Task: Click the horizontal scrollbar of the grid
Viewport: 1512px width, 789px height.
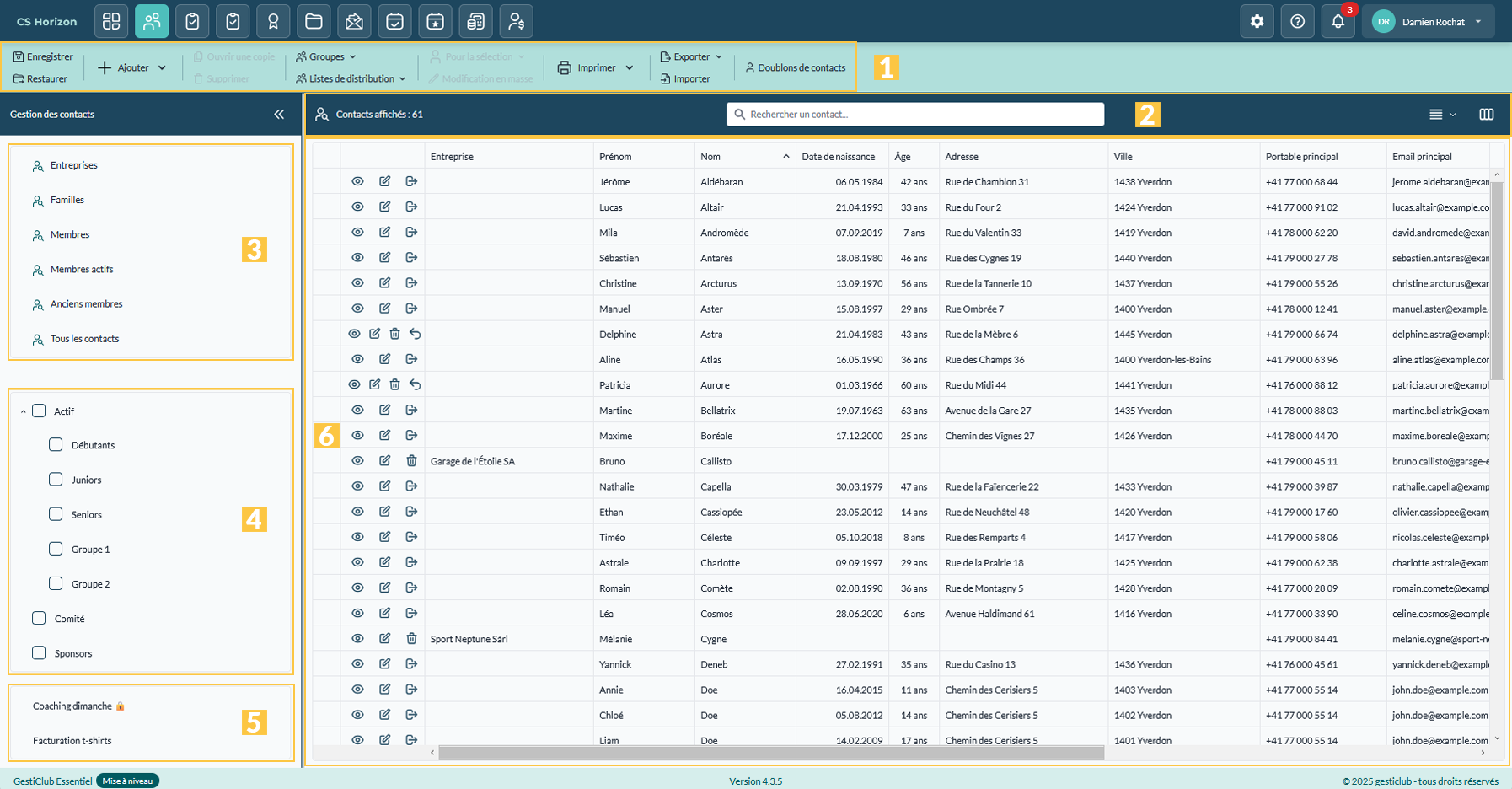Action: [x=771, y=752]
